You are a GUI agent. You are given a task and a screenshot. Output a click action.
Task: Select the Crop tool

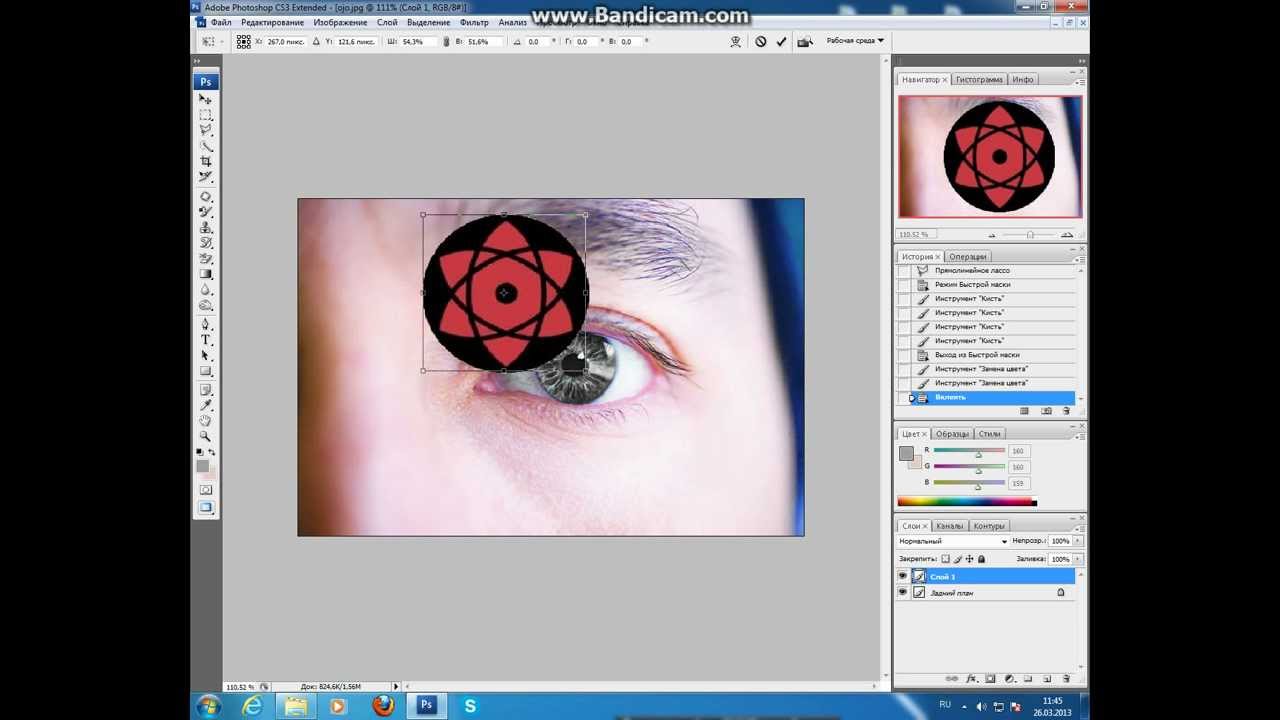click(x=206, y=161)
